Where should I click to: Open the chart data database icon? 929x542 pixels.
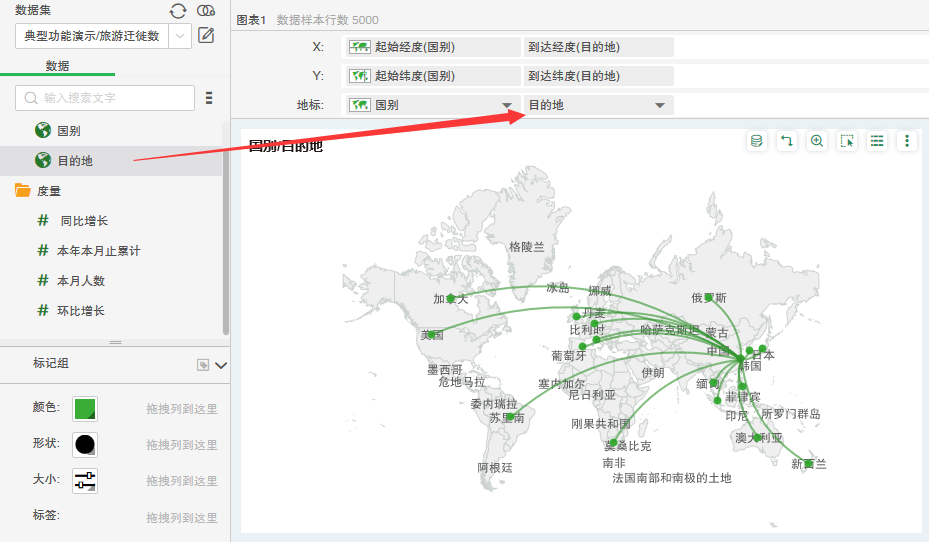tap(757, 141)
